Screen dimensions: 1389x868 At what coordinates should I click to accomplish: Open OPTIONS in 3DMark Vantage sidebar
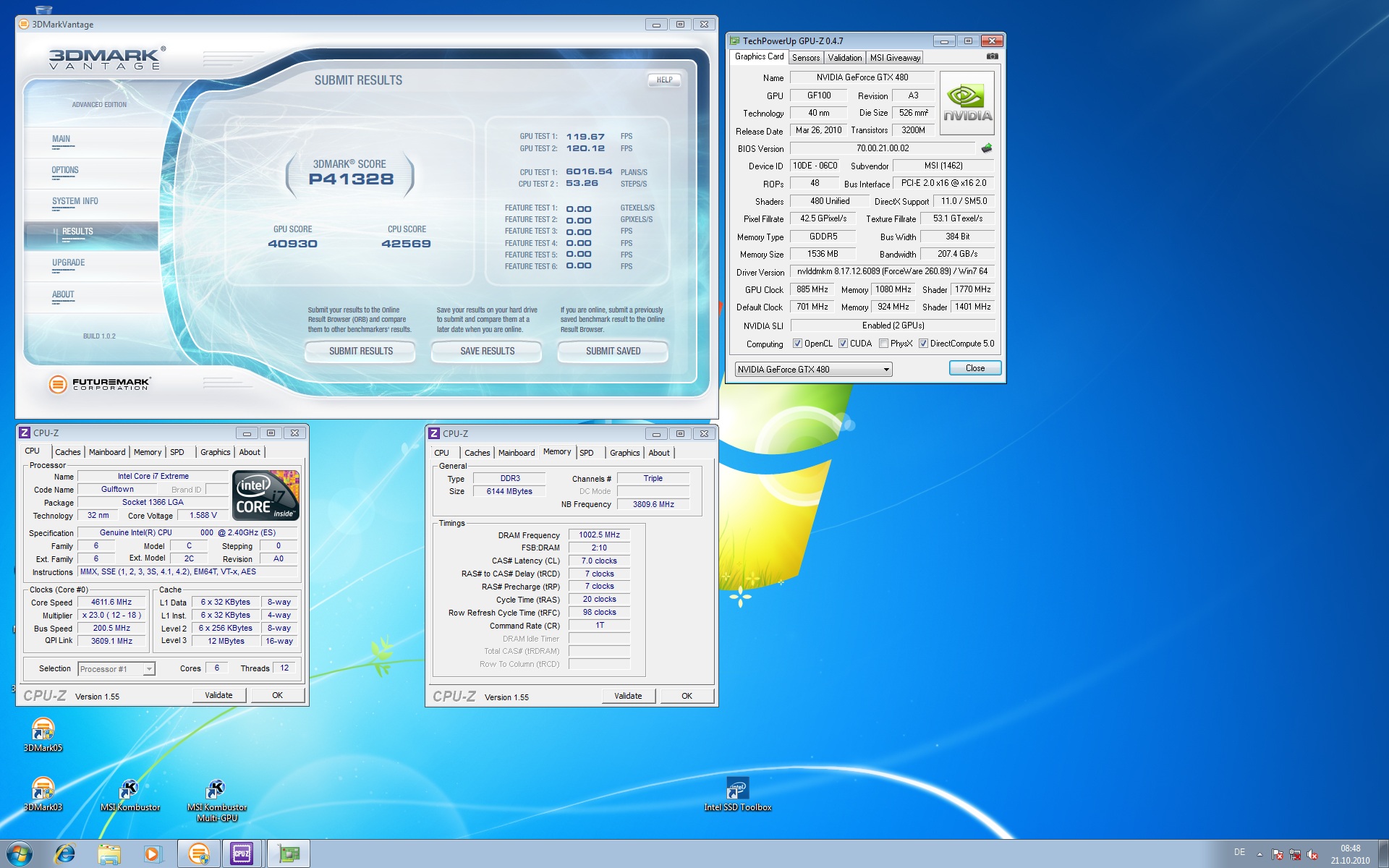65,170
